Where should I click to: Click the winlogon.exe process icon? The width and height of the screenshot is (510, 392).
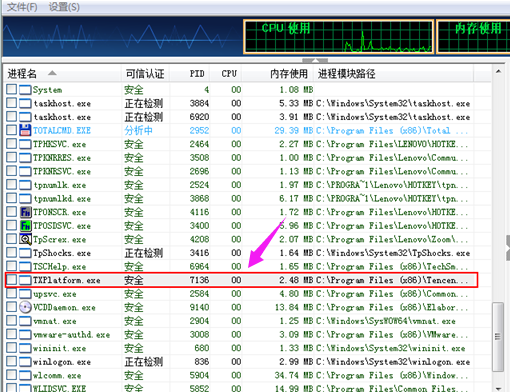(x=25, y=361)
